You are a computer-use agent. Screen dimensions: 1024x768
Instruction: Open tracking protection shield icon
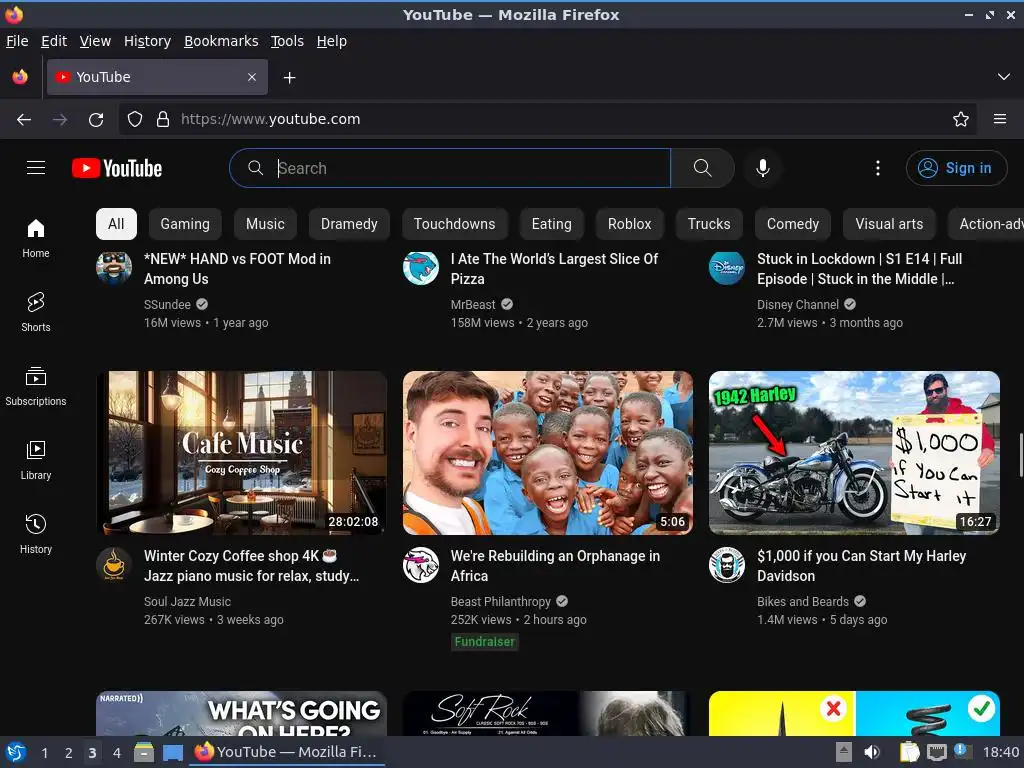coord(135,120)
